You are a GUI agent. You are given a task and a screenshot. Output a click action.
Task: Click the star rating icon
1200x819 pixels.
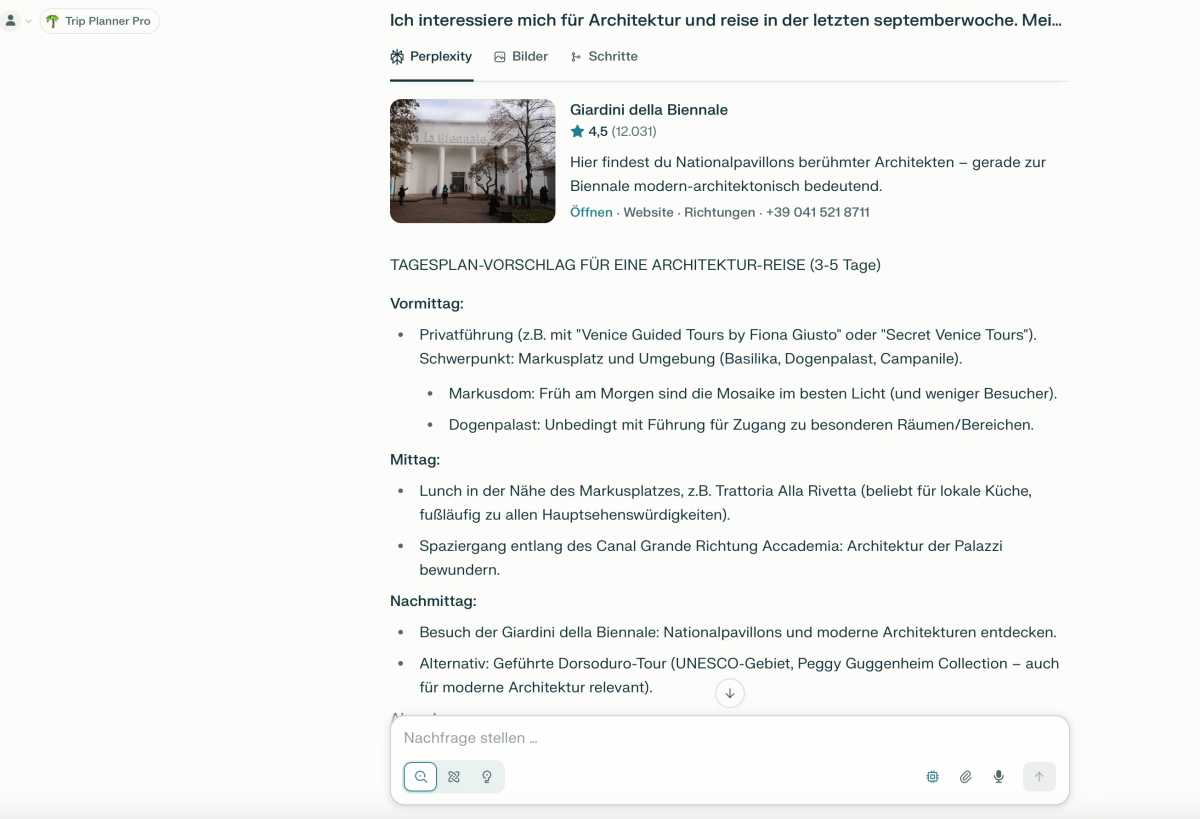[x=577, y=131]
